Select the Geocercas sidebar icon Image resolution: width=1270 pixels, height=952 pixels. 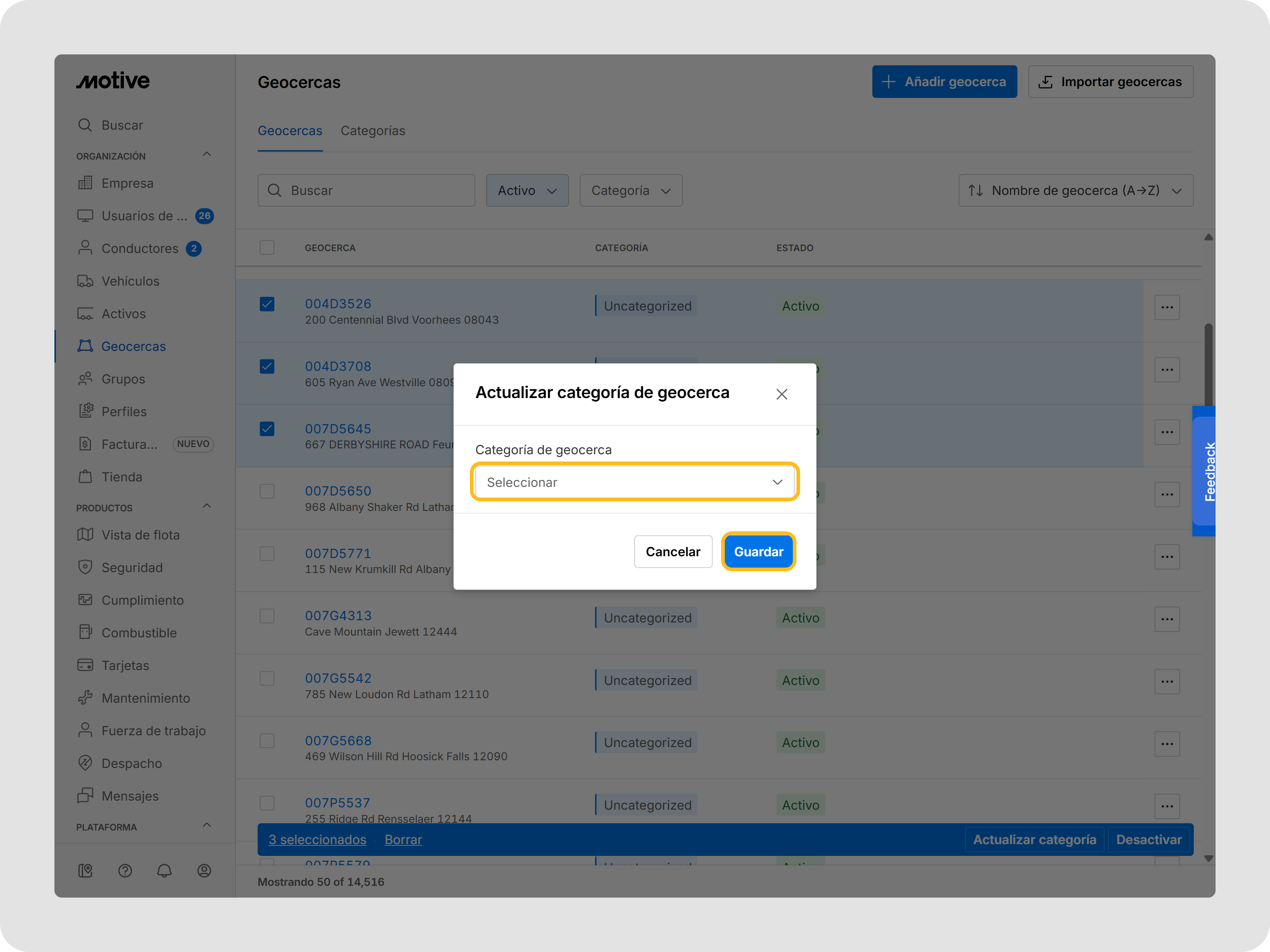(86, 346)
